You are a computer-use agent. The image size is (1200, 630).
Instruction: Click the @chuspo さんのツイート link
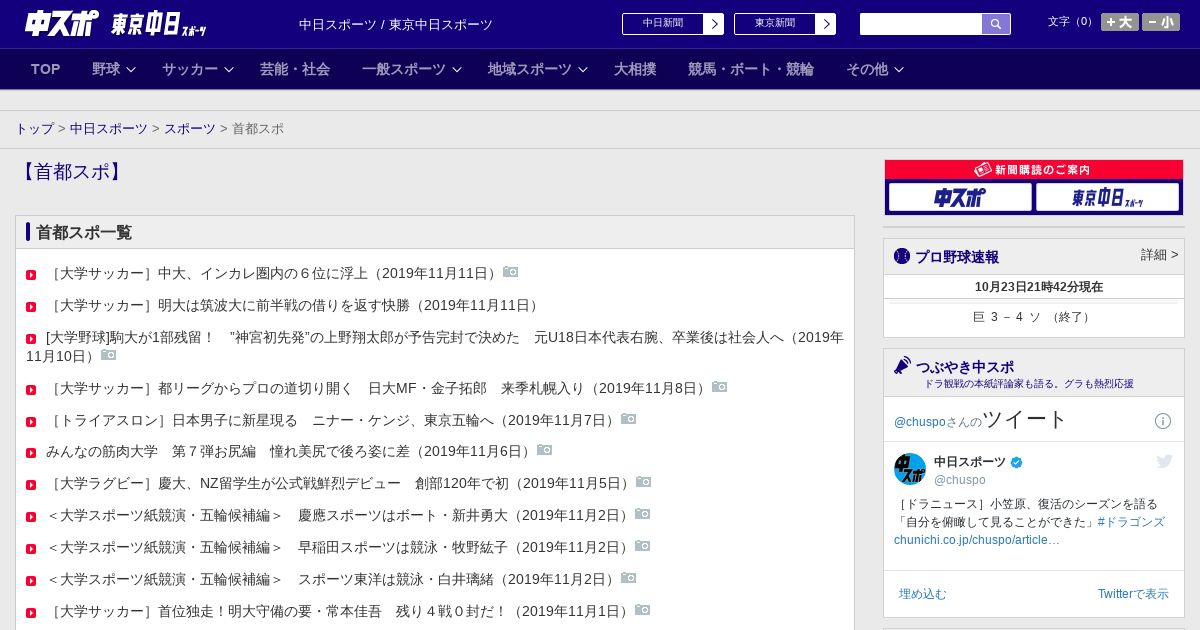tap(981, 420)
